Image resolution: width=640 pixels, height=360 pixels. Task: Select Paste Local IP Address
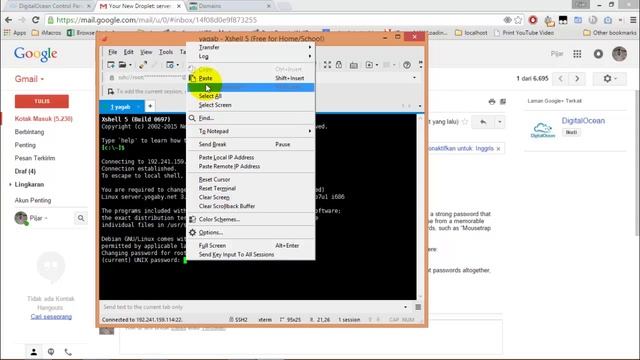pos(251,157)
